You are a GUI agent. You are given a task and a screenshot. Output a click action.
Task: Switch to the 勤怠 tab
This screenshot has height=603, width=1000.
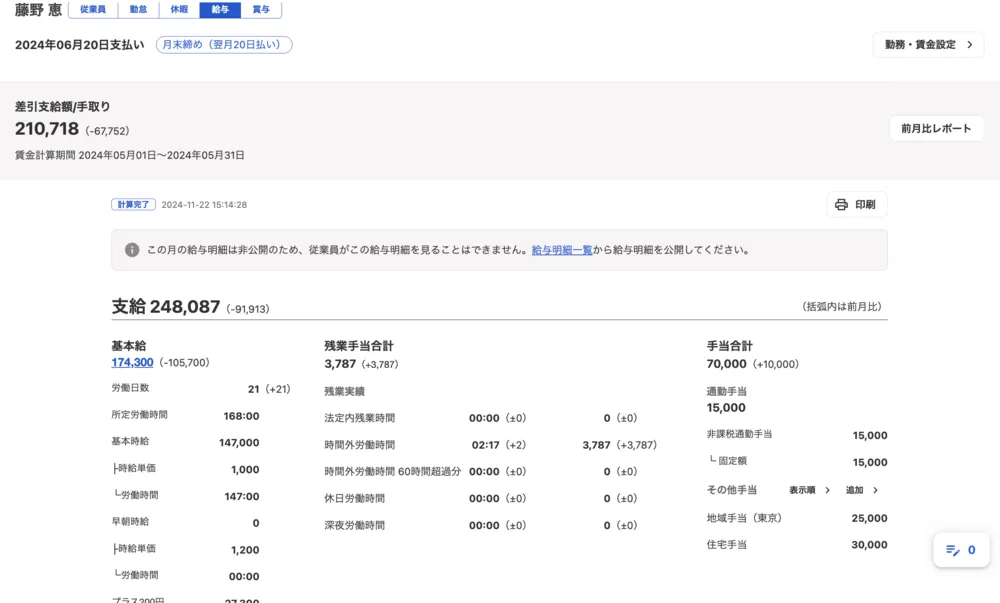pyautogui.click(x=138, y=10)
